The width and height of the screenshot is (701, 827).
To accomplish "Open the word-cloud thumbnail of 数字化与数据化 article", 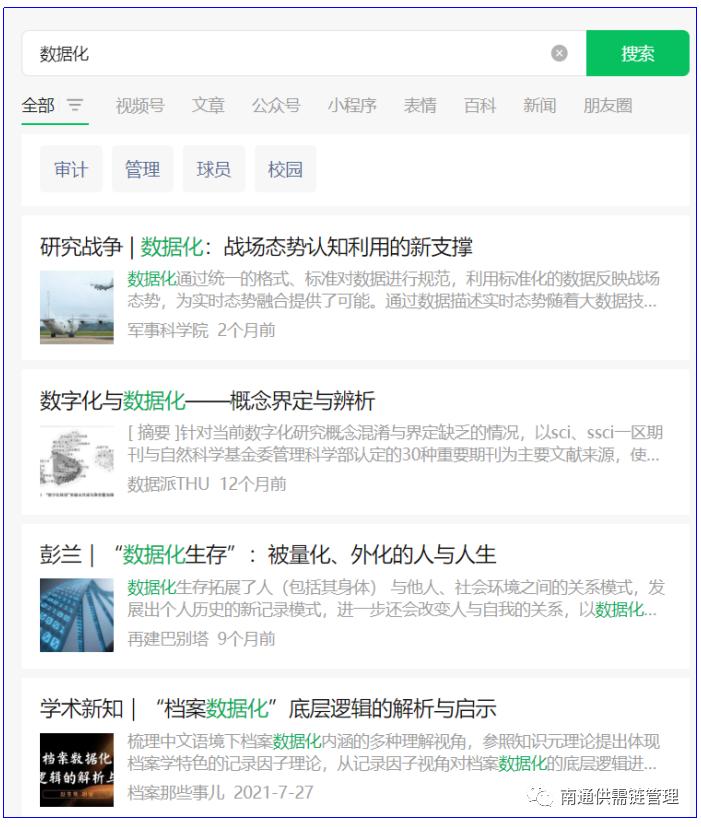I will [x=77, y=461].
